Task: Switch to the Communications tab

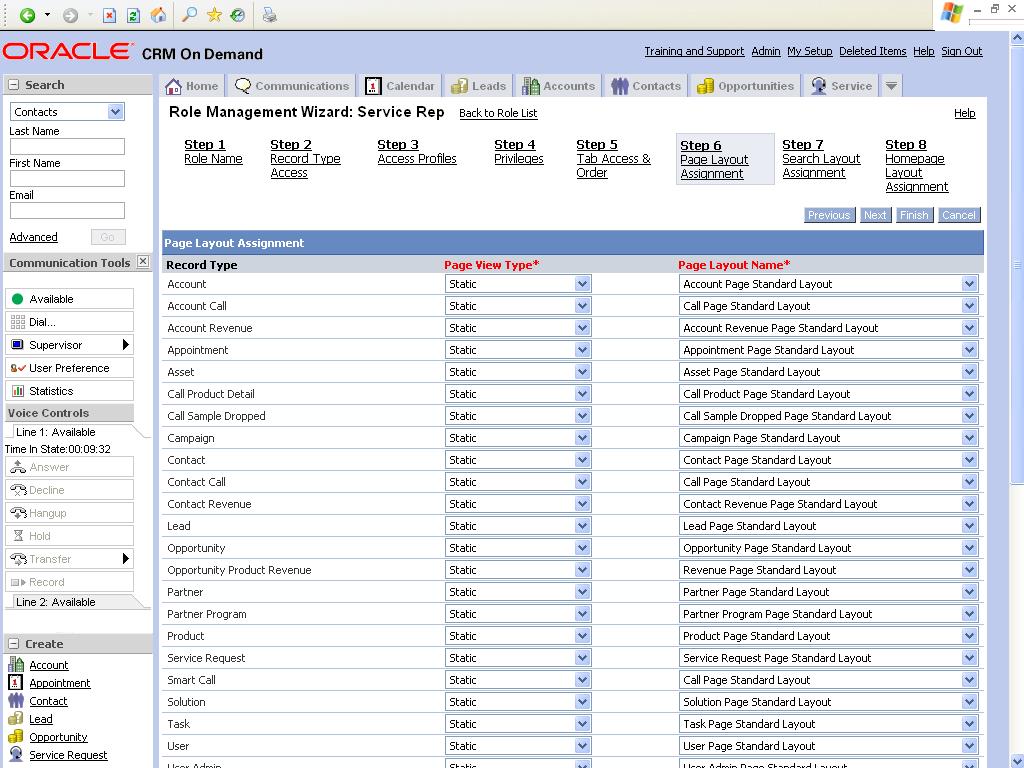Action: pos(292,86)
